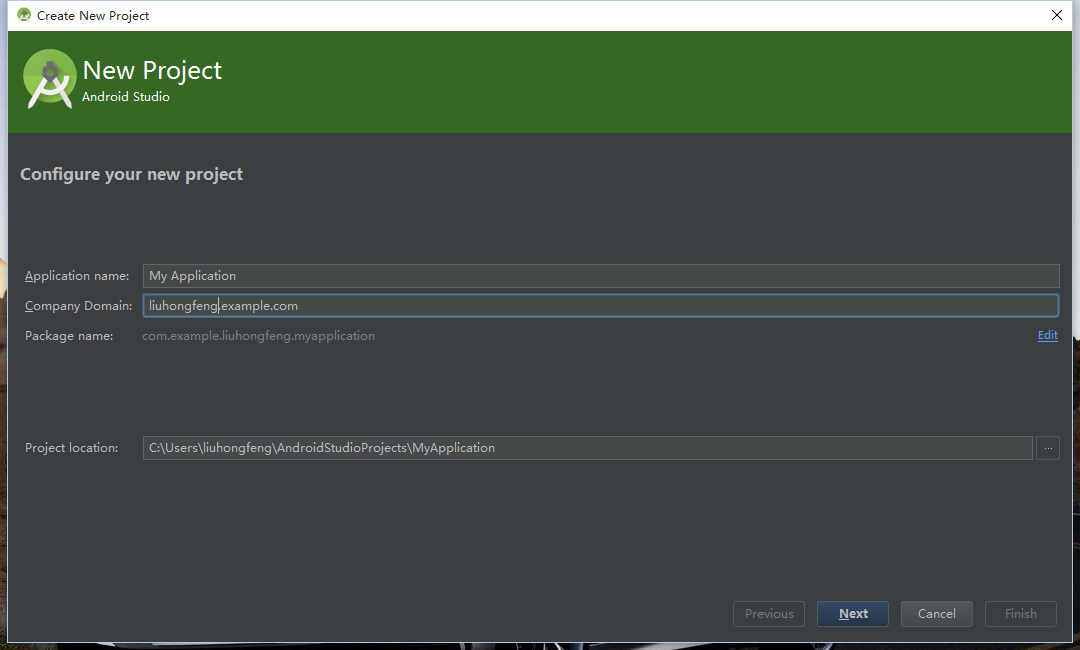Select package name text com.example.liuhongfeng.myapplication
This screenshot has width=1080, height=650.
tap(258, 336)
